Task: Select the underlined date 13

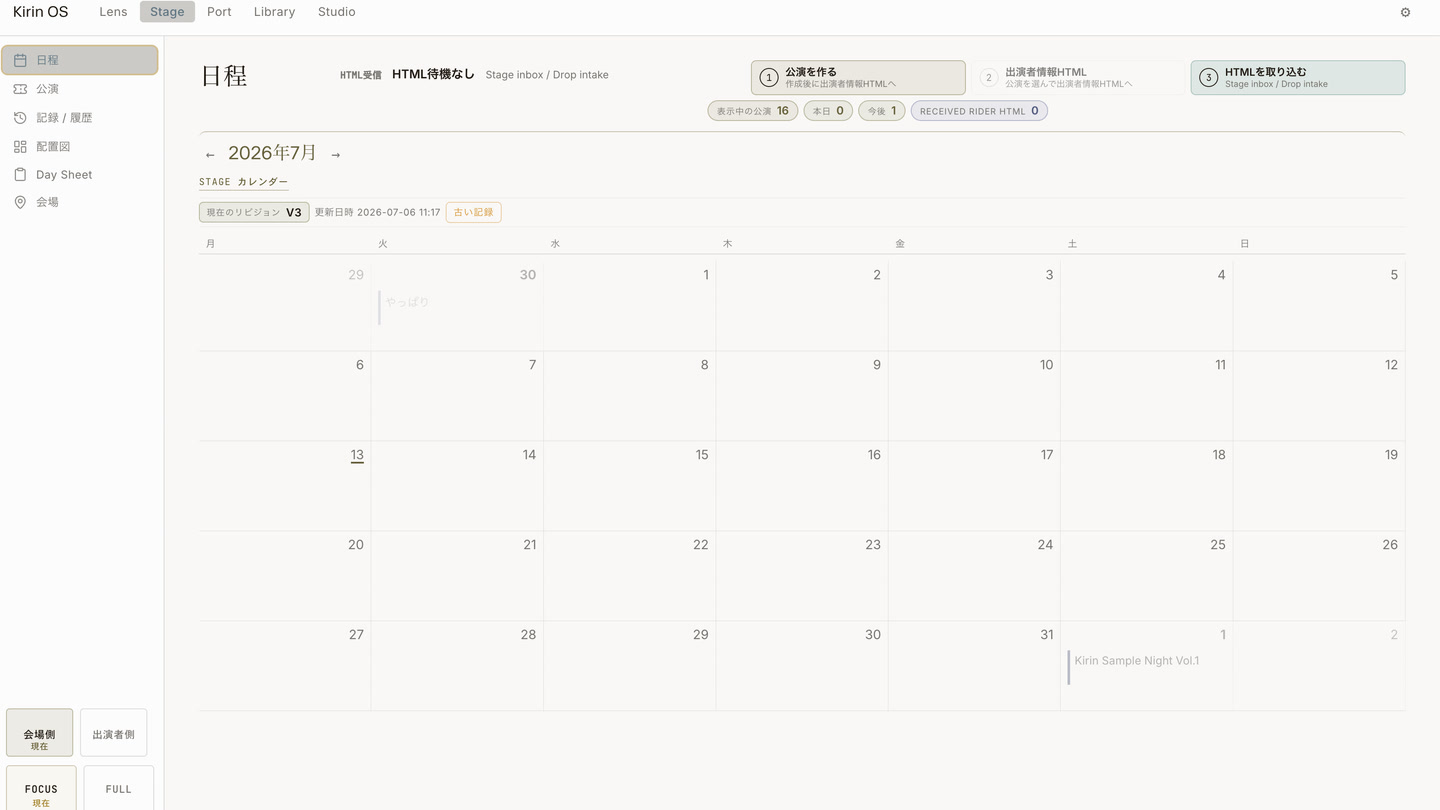Action: [x=357, y=455]
